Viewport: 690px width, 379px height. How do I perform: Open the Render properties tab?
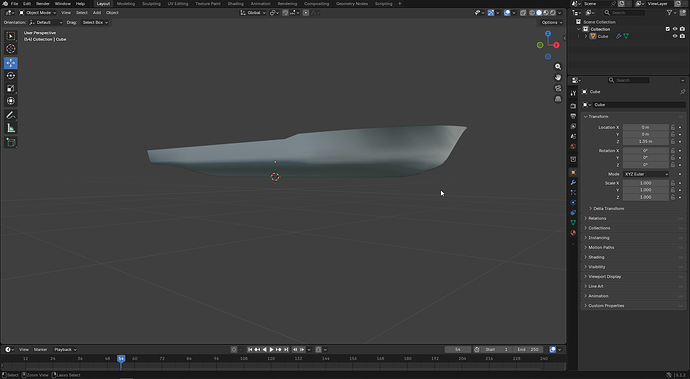point(573,106)
